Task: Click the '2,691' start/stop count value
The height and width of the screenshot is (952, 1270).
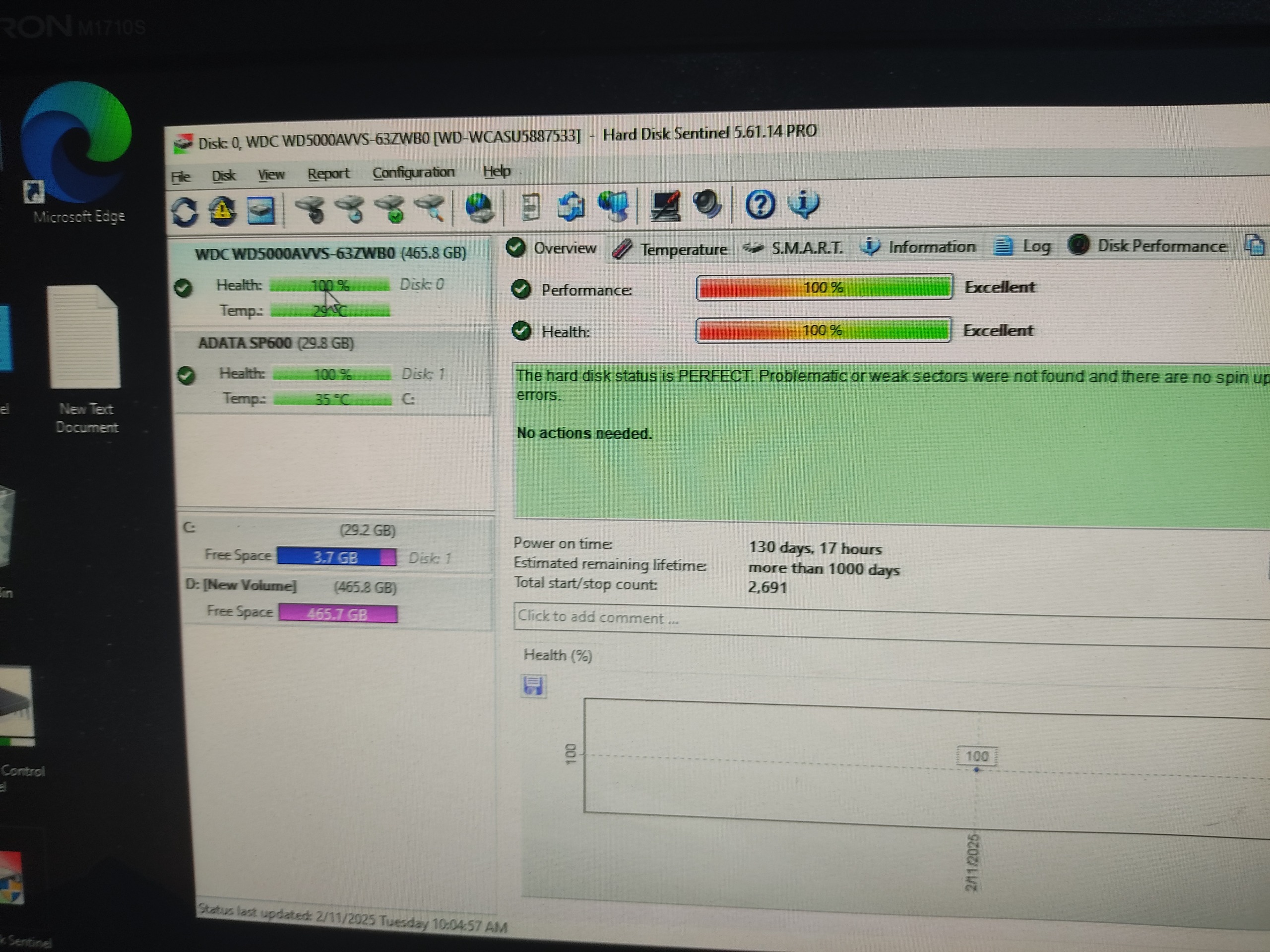Action: click(x=767, y=587)
